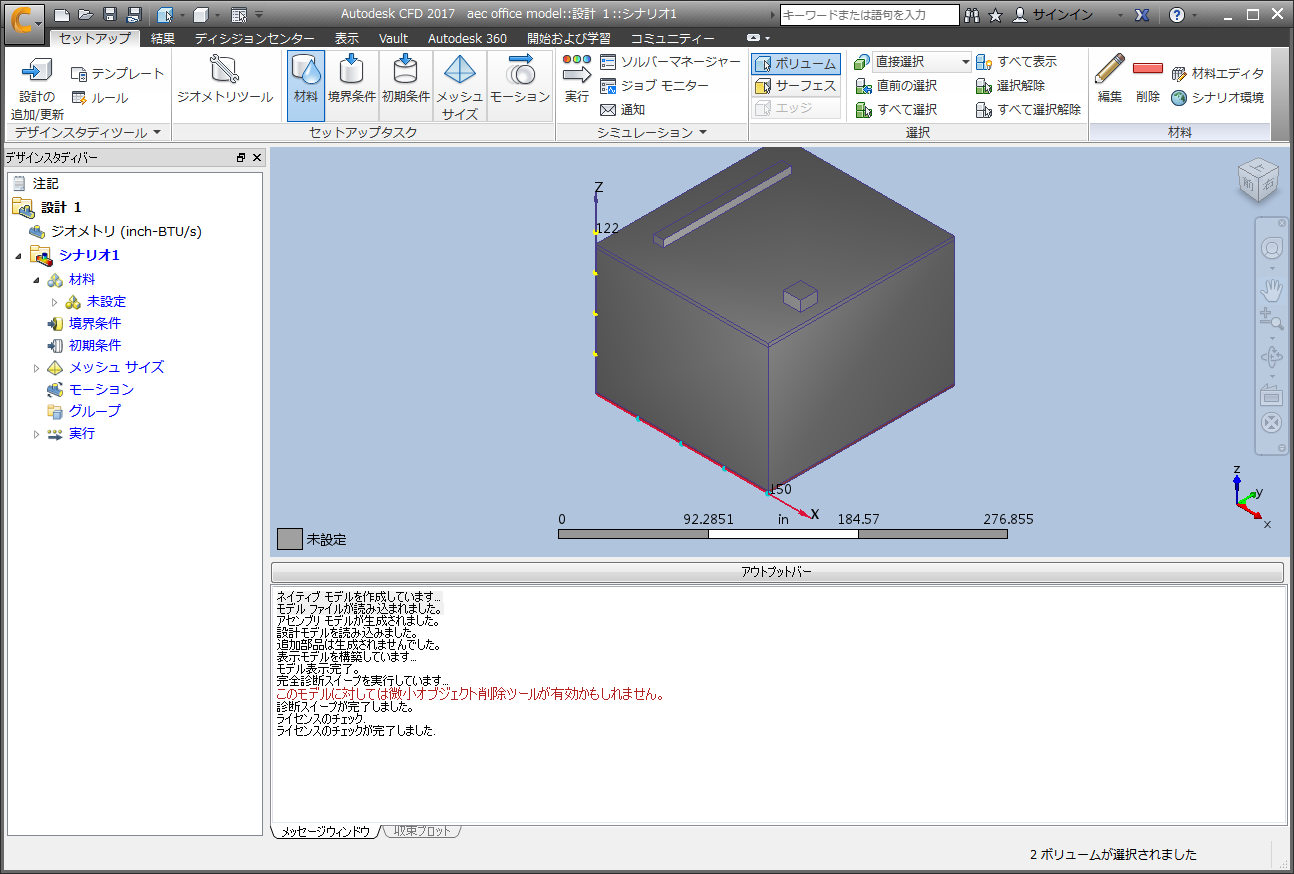Click 選択解除 deselect
This screenshot has width=1294, height=874.
click(1011, 86)
